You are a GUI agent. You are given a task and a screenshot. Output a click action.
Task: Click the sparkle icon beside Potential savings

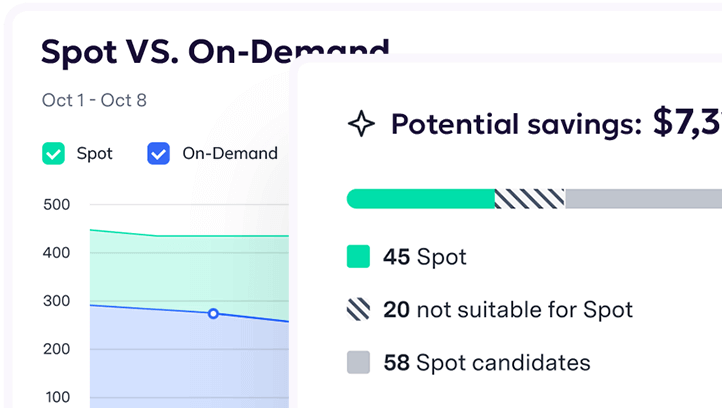pyautogui.click(x=361, y=124)
